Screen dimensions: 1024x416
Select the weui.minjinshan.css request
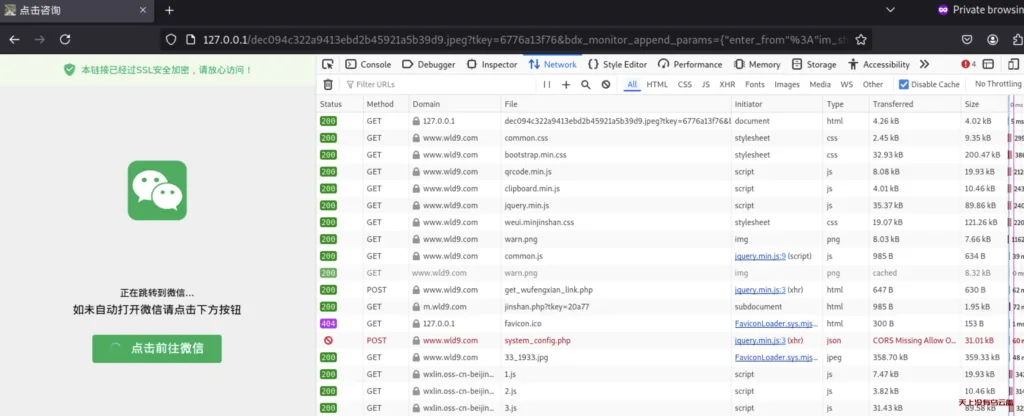click(x=670, y=222)
